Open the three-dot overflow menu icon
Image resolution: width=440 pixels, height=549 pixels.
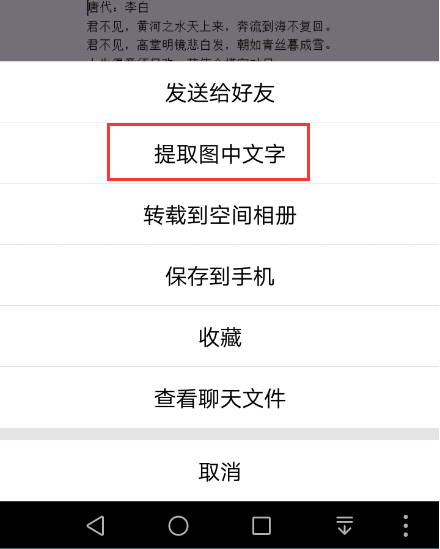point(405,526)
